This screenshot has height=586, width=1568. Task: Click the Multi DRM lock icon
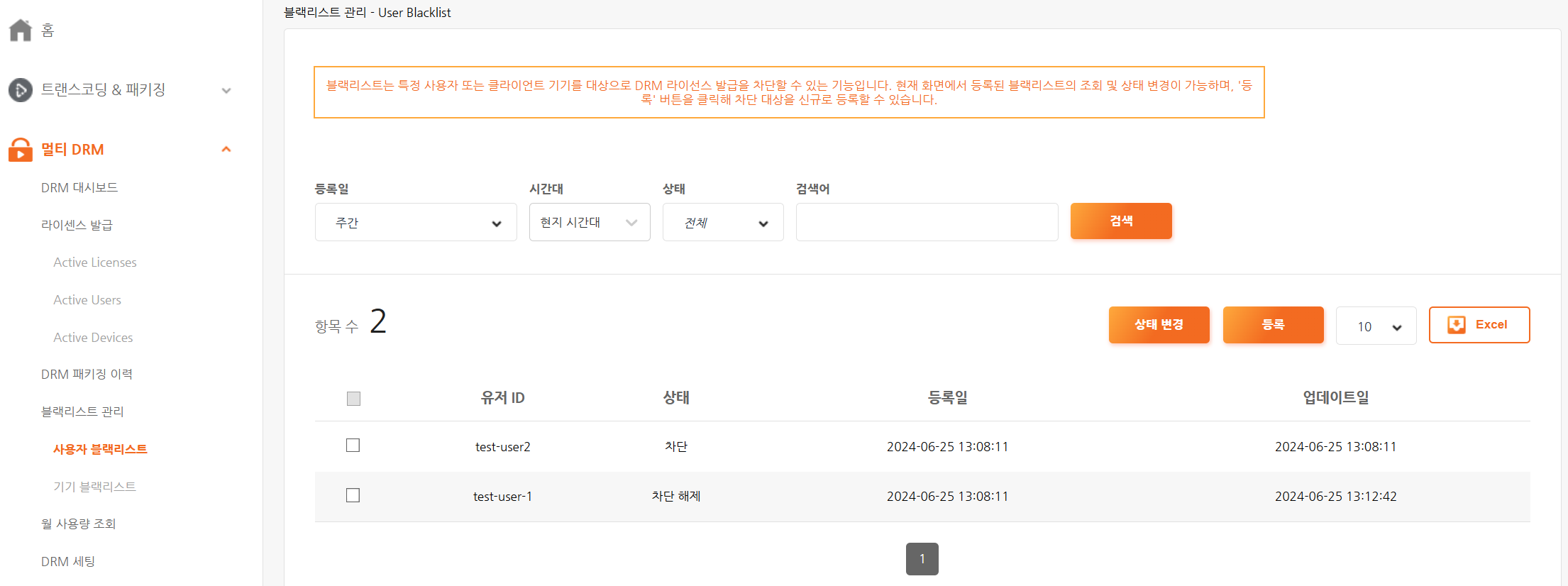coord(21,150)
